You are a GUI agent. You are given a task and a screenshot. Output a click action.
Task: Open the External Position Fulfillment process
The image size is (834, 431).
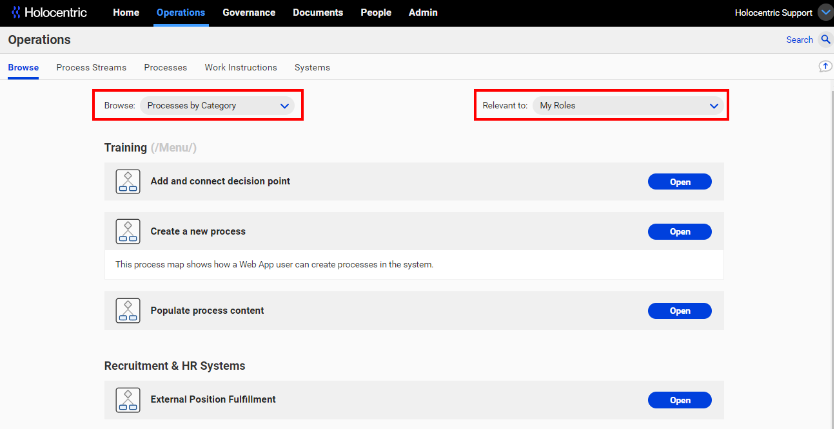tap(680, 400)
